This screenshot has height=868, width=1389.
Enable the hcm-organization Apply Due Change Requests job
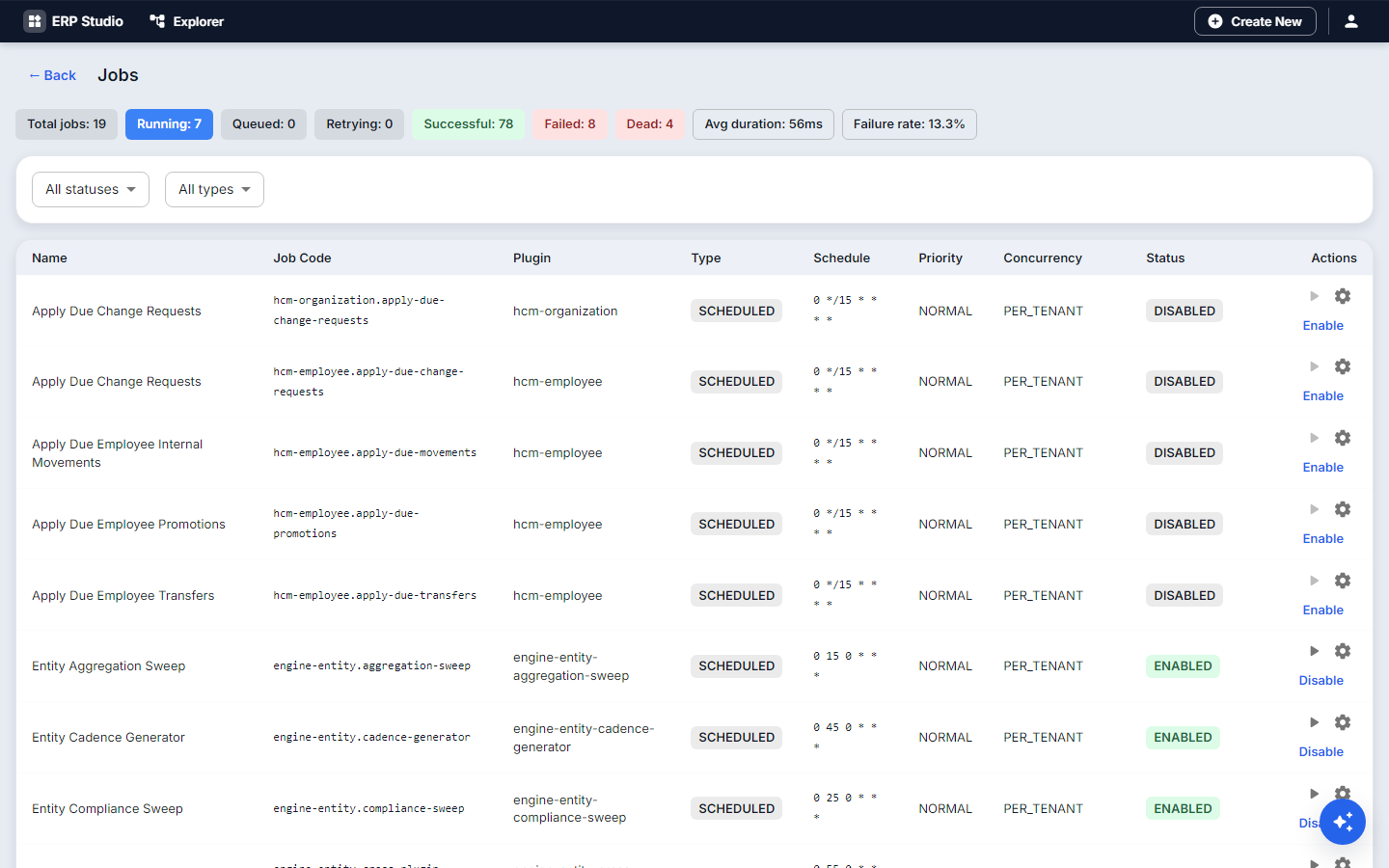[1323, 326]
